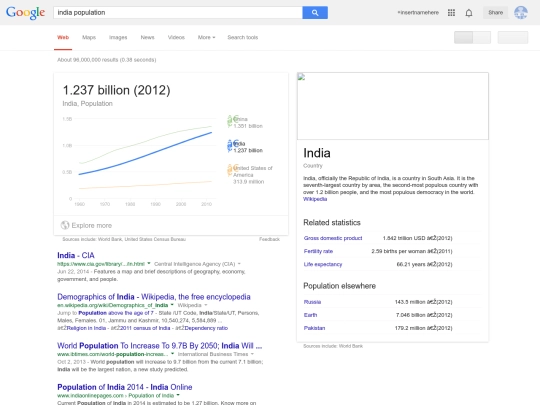Viewport: 540px width, 405px height.
Task: Click the 1.237 billion (2012) heading
Action: (116, 90)
